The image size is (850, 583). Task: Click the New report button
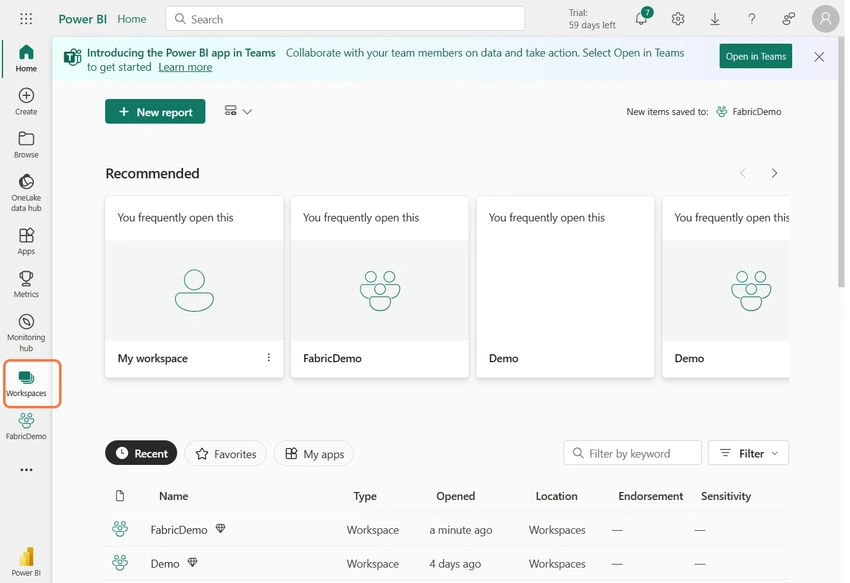155,111
